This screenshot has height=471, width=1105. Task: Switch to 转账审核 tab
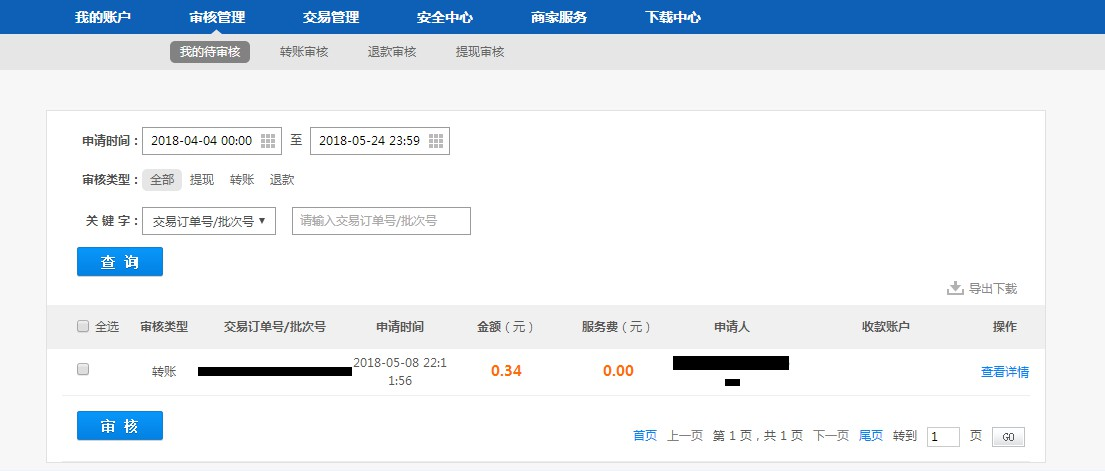pyautogui.click(x=304, y=52)
